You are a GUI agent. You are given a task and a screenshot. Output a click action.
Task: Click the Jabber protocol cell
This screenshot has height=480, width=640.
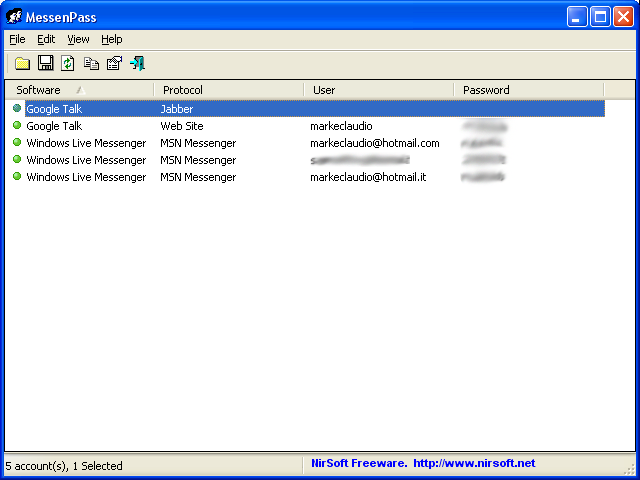click(x=177, y=109)
